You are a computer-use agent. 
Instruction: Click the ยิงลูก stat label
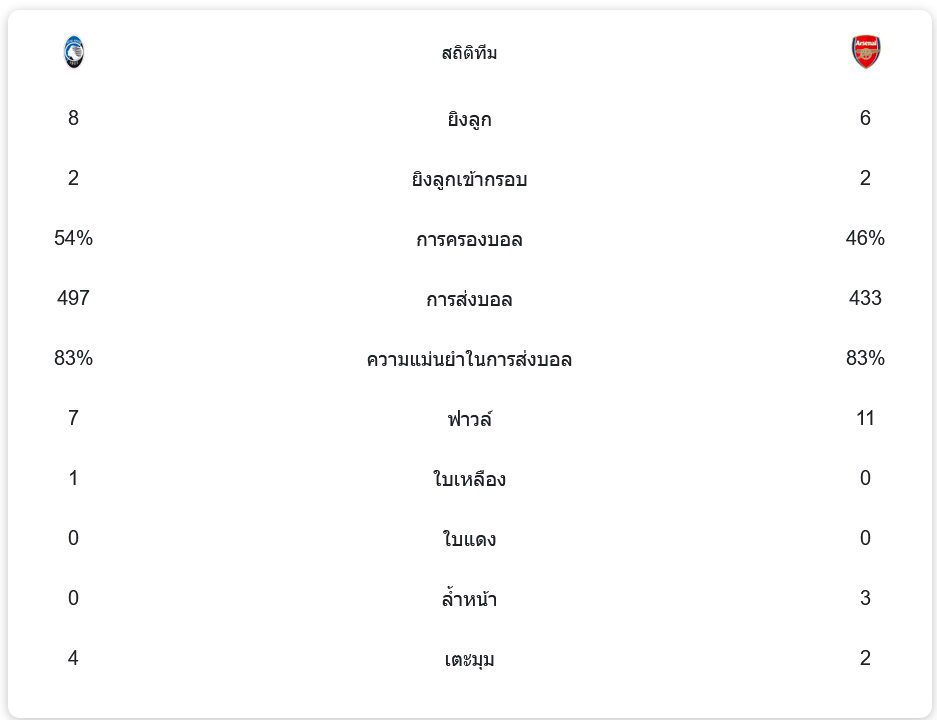click(x=469, y=120)
